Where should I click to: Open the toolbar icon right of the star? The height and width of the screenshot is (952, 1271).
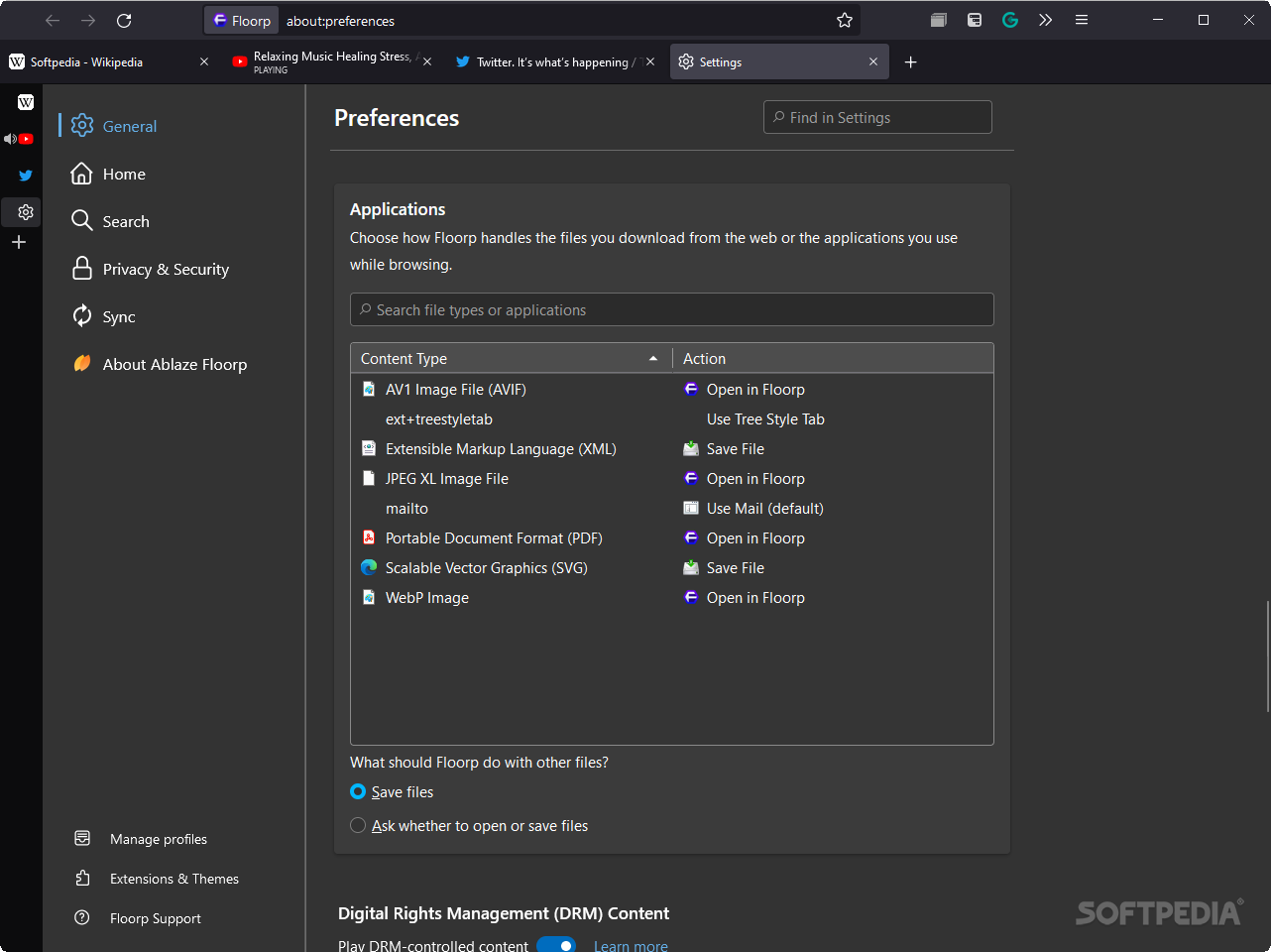click(x=939, y=20)
